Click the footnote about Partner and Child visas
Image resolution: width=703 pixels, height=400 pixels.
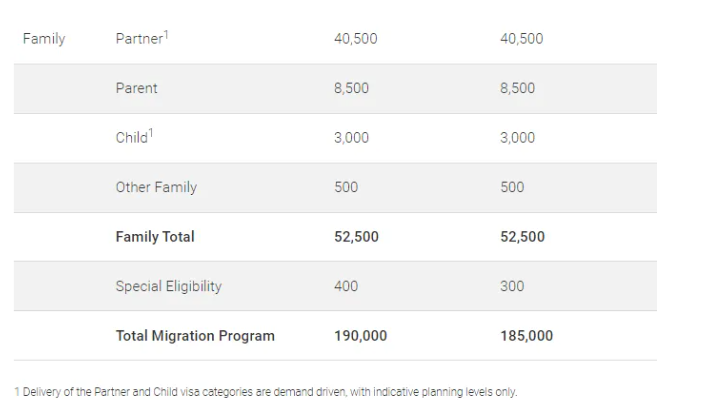coord(265,392)
